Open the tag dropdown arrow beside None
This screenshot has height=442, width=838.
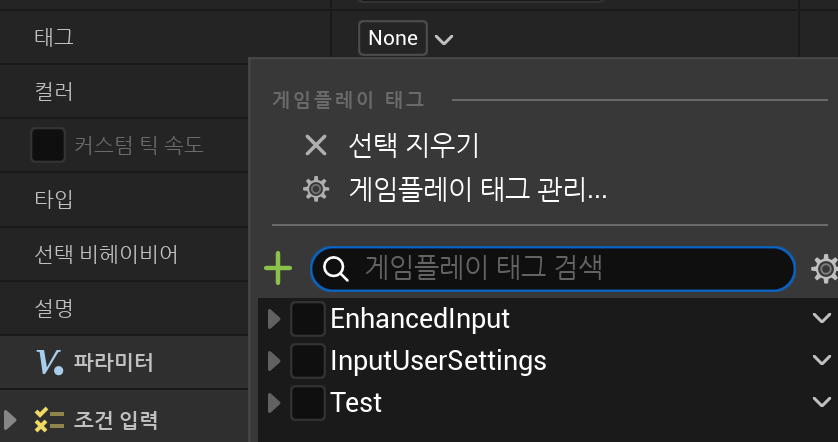[x=444, y=39]
